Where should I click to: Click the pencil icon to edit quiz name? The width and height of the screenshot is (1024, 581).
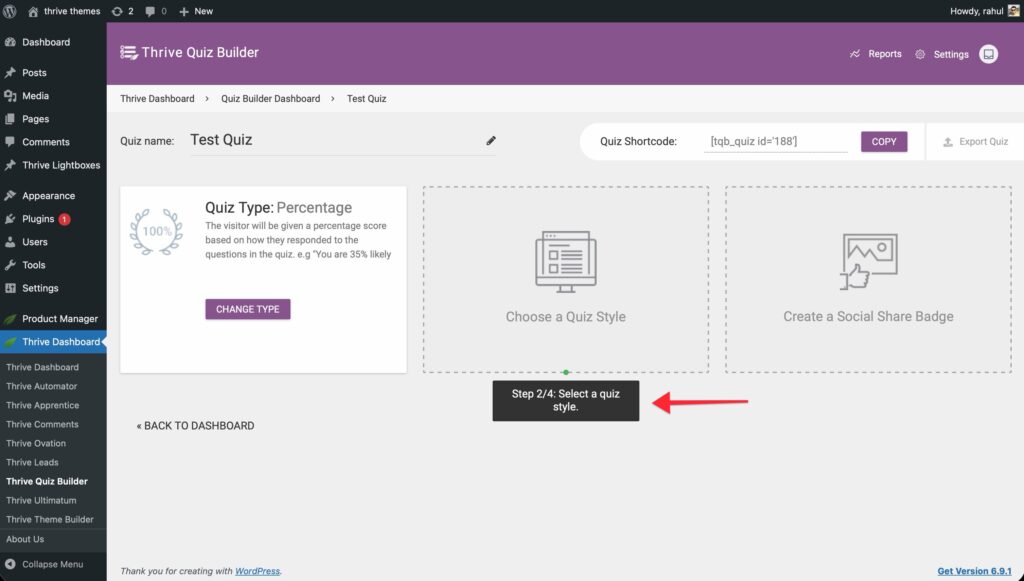point(491,141)
